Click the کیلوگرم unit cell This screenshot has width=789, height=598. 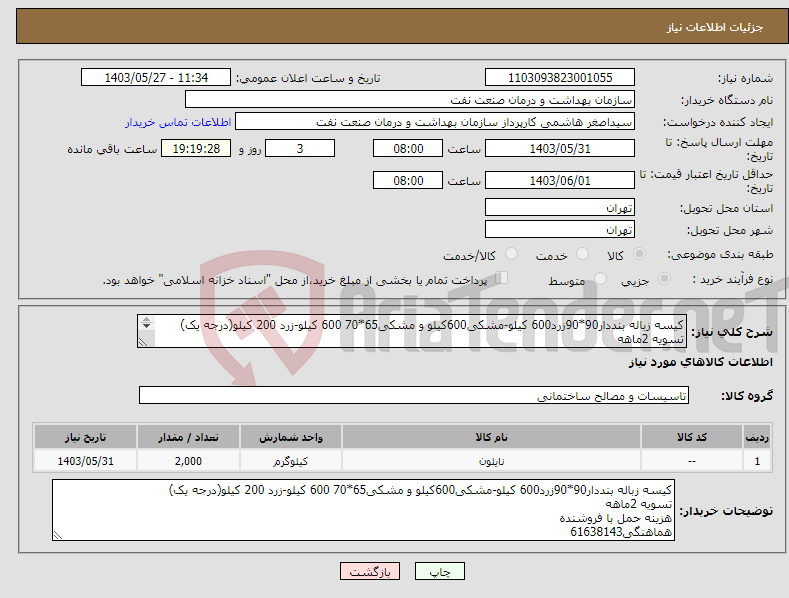point(291,461)
